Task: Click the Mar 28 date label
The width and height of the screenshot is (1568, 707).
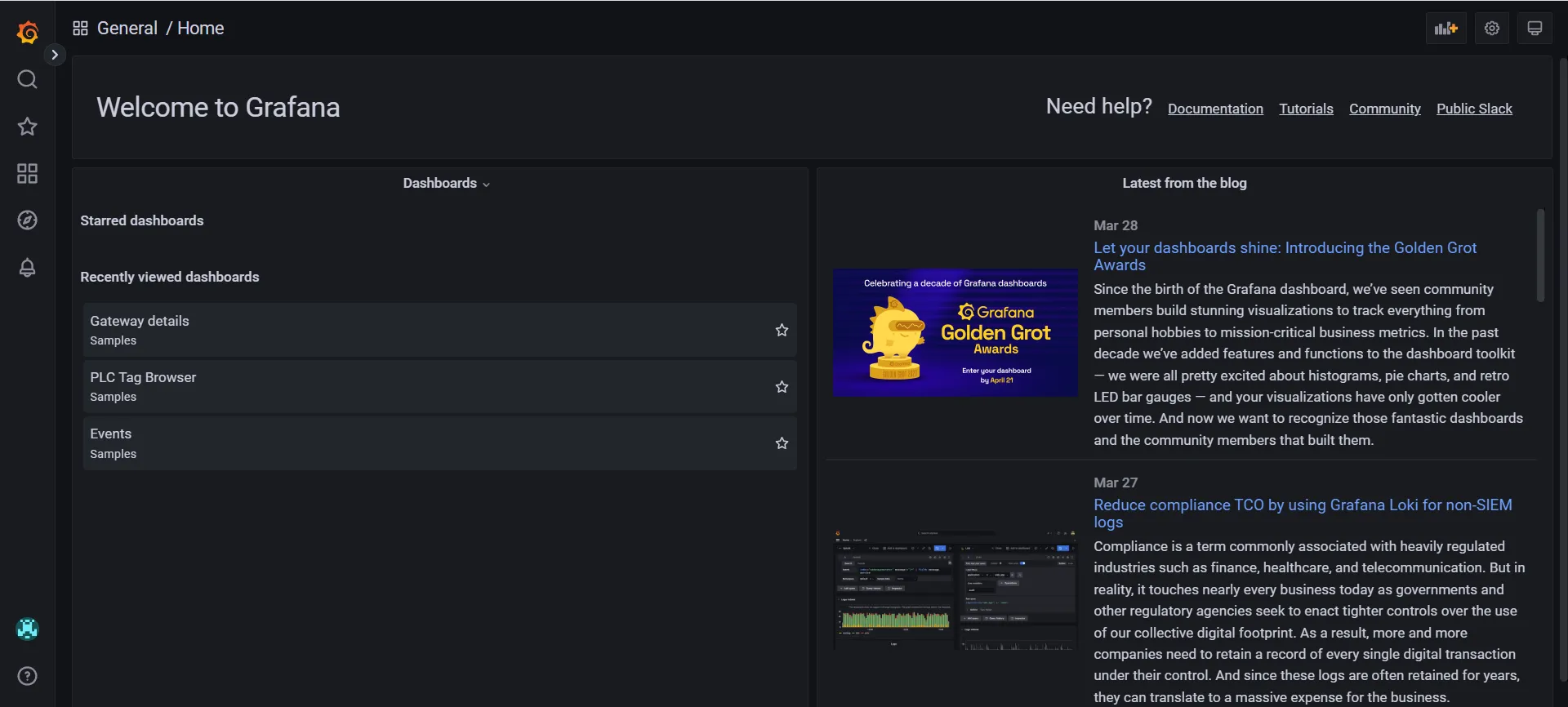Action: tap(1116, 225)
